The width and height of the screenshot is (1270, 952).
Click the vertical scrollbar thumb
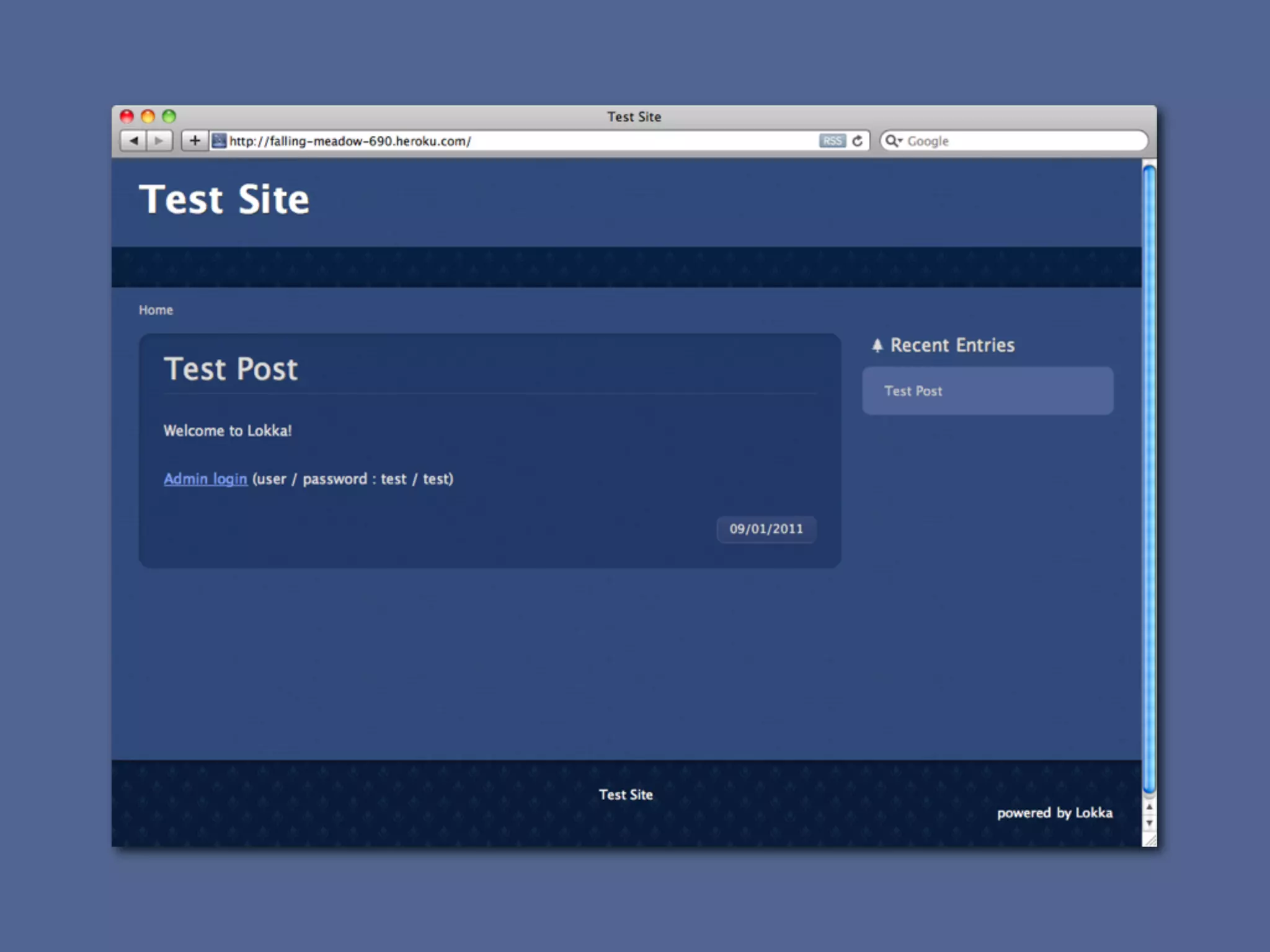(x=1149, y=477)
